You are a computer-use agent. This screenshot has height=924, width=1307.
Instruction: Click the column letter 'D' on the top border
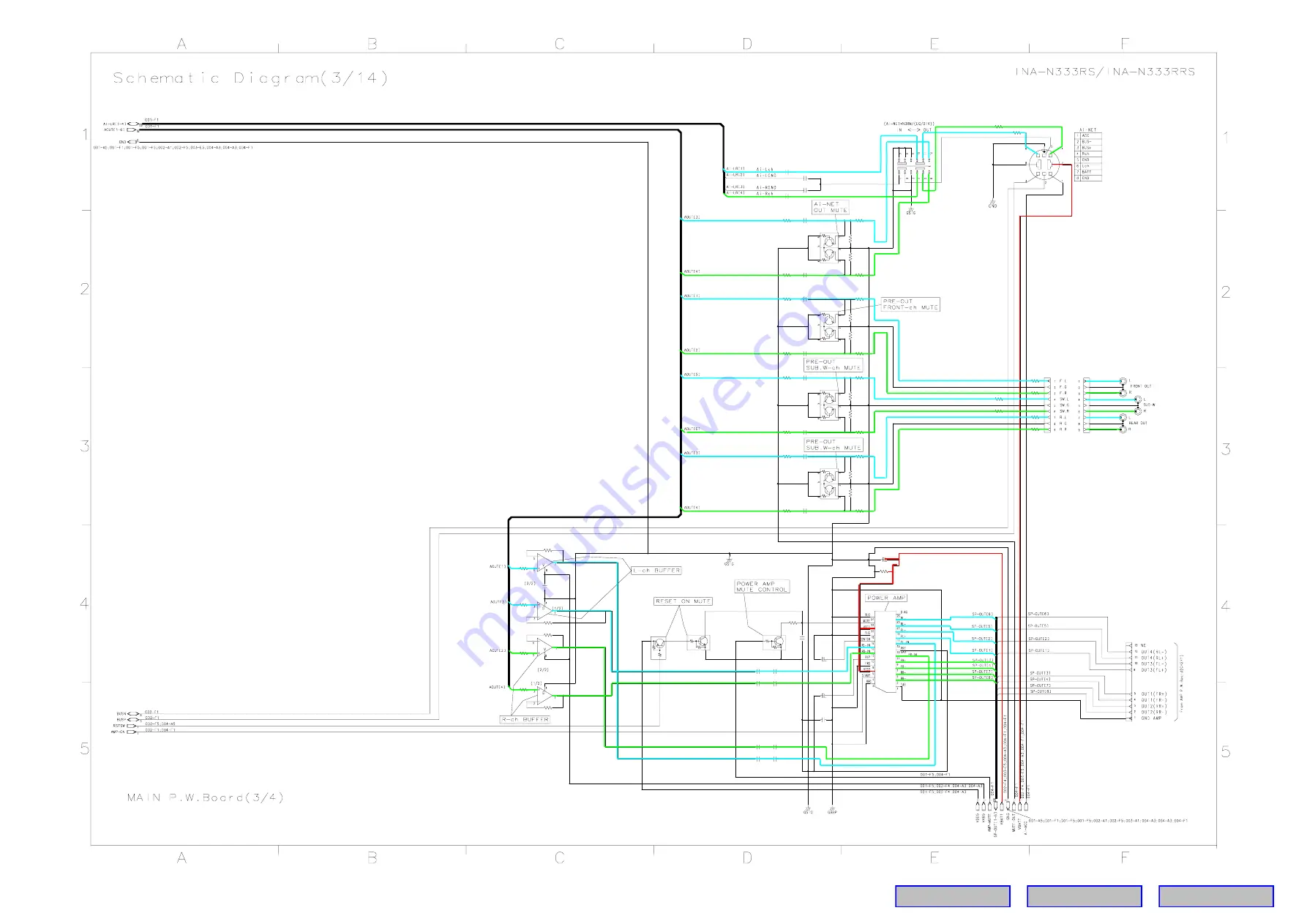(x=747, y=44)
